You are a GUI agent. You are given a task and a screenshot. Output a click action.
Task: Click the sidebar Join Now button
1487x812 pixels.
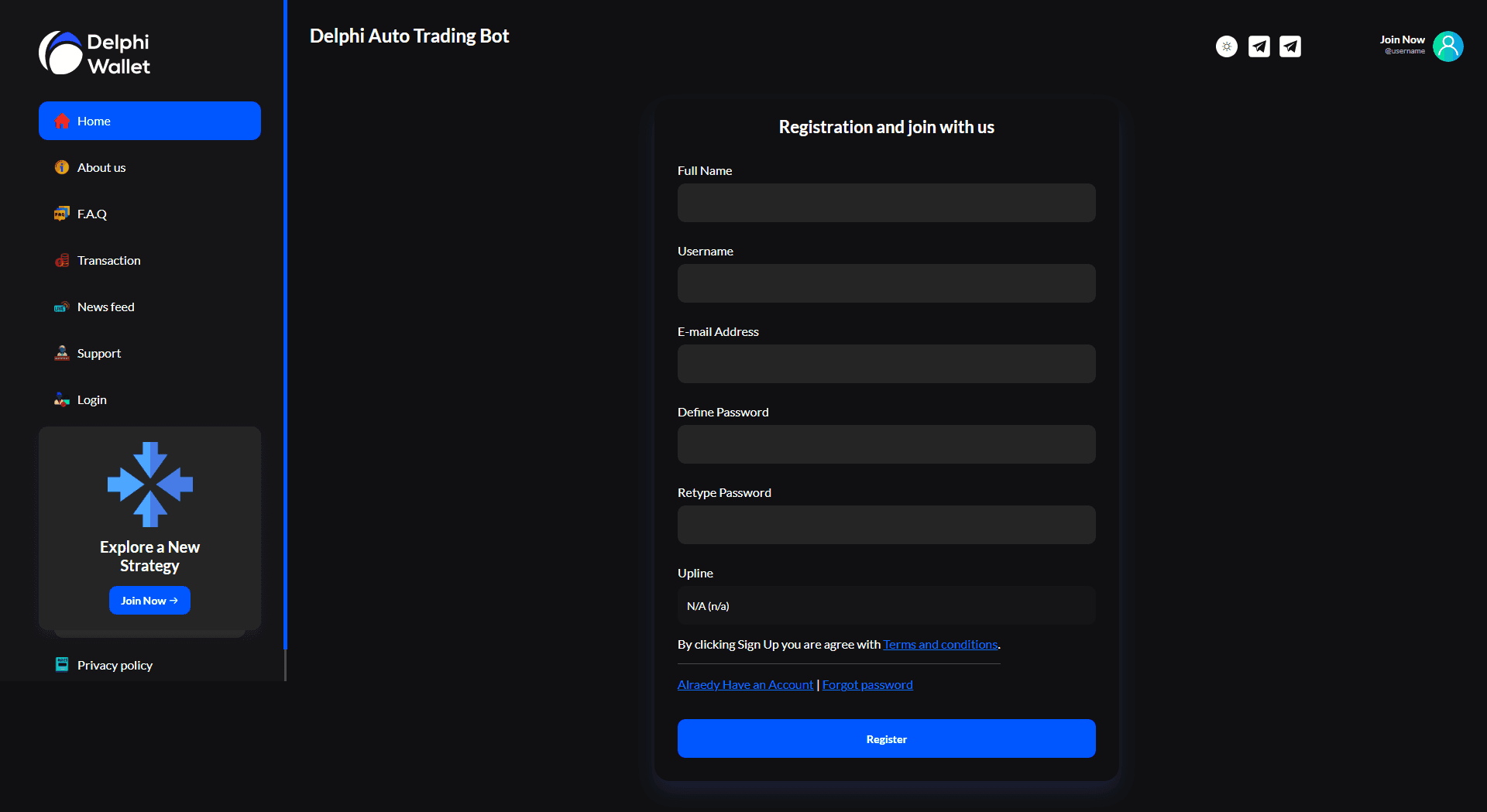coord(149,601)
